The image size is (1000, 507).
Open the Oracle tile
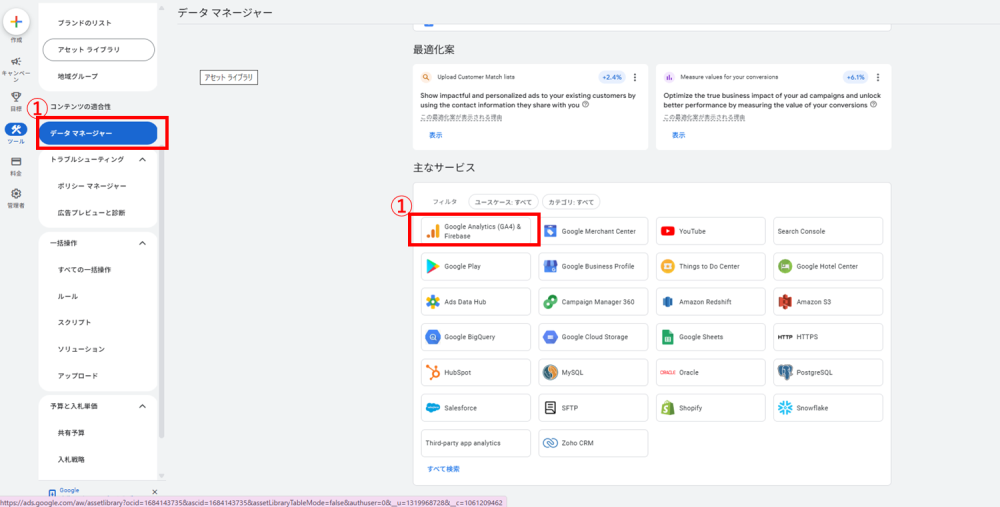coord(710,372)
